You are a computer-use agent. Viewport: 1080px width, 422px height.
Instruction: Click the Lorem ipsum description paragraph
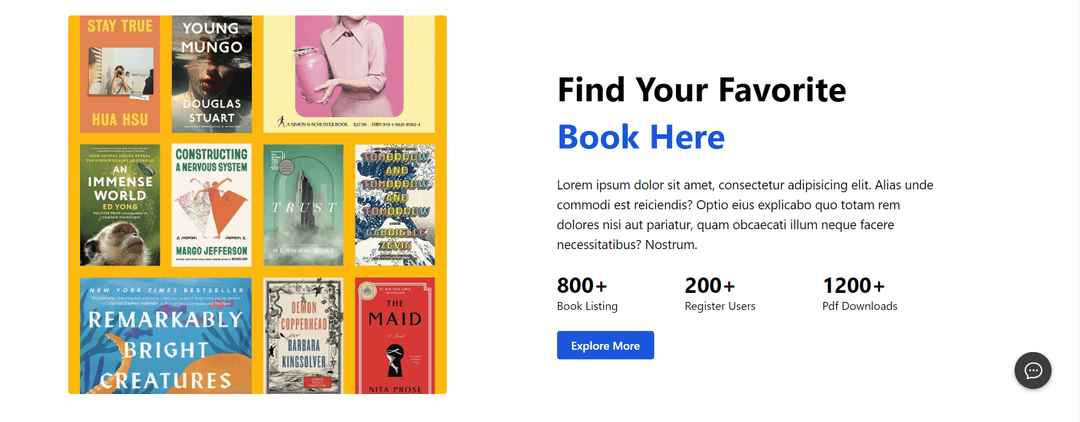pos(745,215)
